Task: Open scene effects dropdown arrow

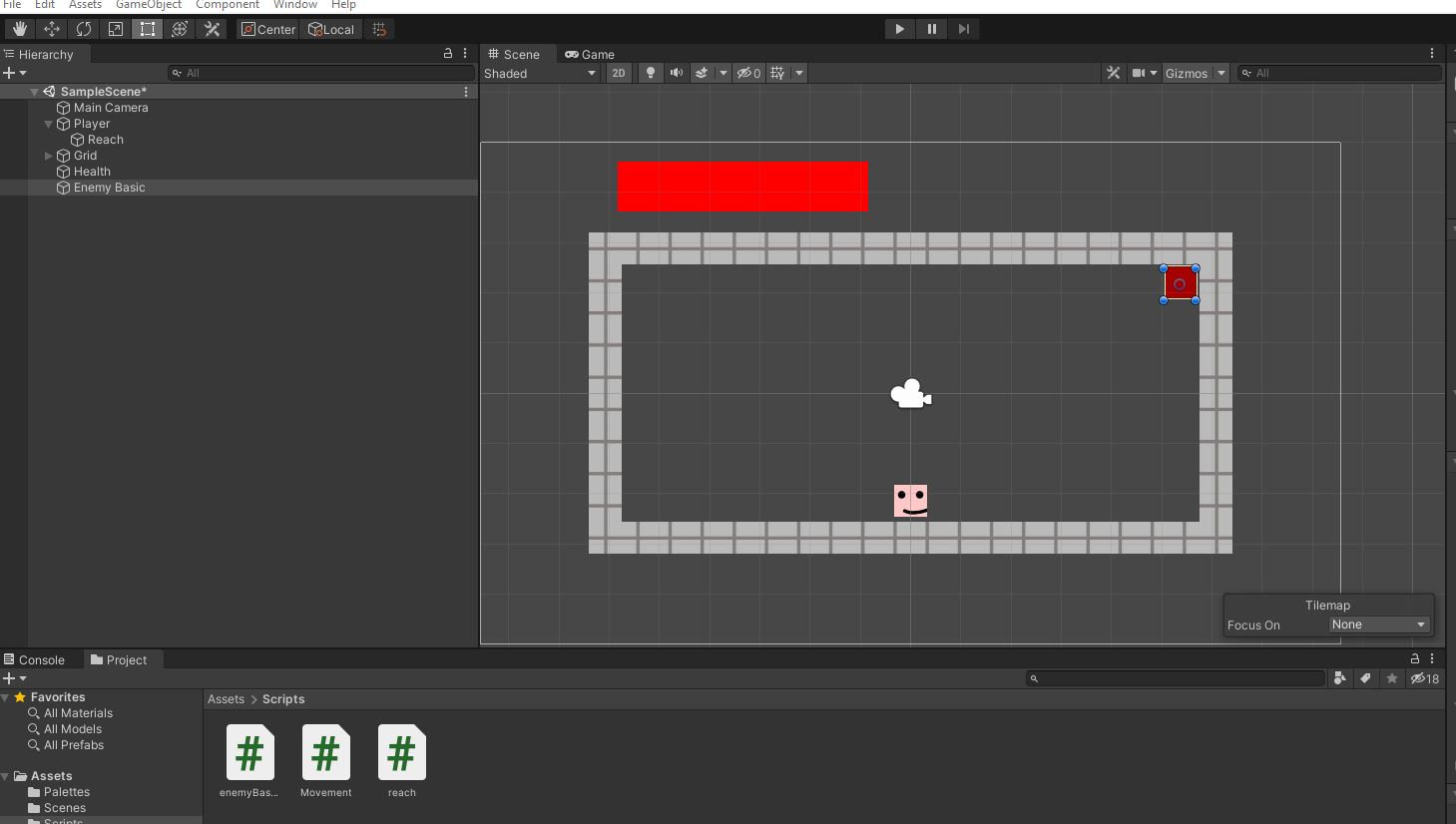Action: coord(724,73)
